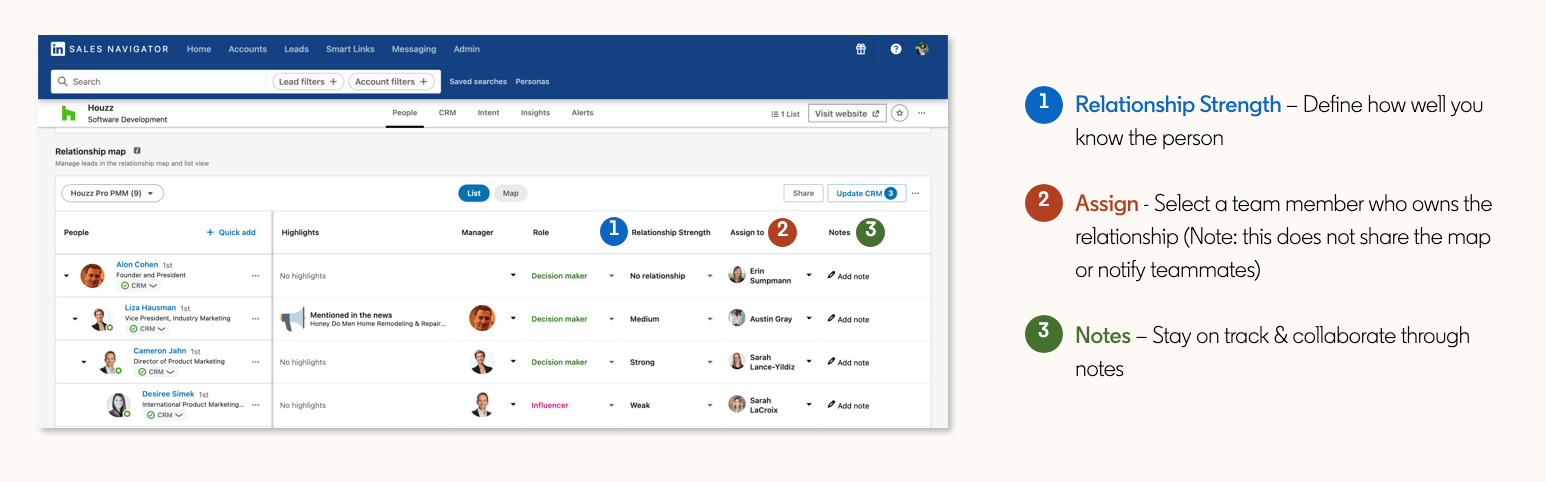Screen dimensions: 1546x482
Task: Open the more options menu for Liza Hausman
Action: (256, 319)
